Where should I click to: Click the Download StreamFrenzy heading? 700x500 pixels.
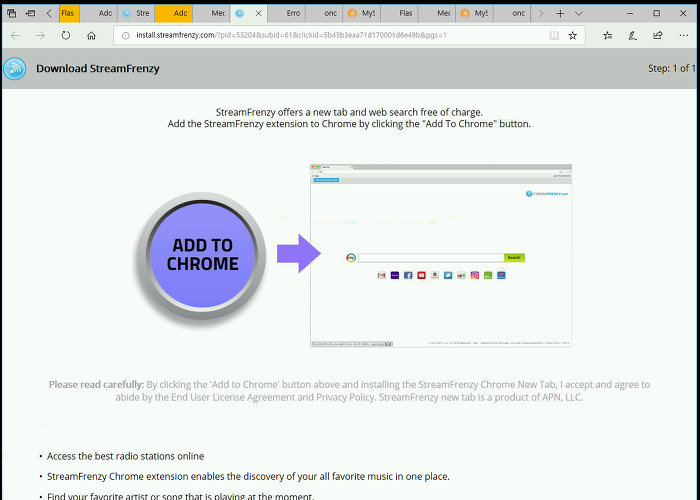[98, 69]
